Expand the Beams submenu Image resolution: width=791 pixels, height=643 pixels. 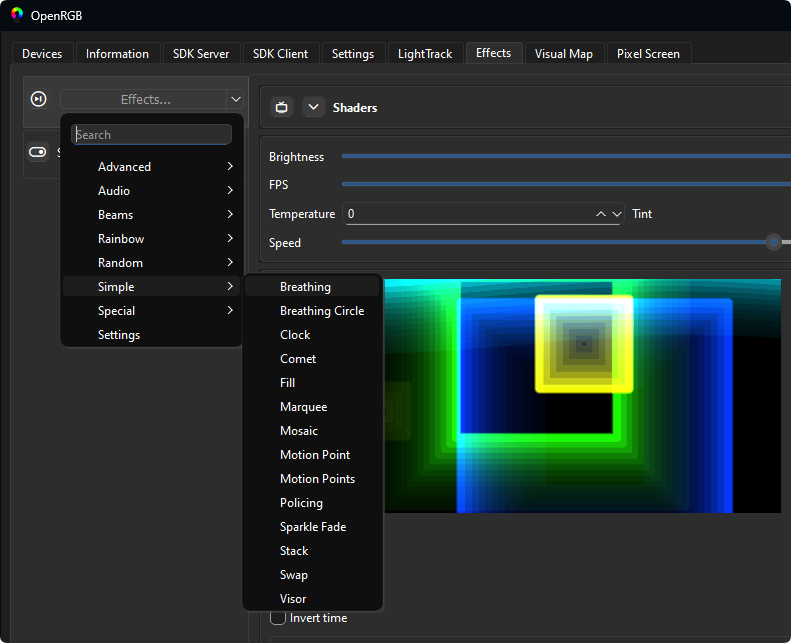(x=152, y=215)
